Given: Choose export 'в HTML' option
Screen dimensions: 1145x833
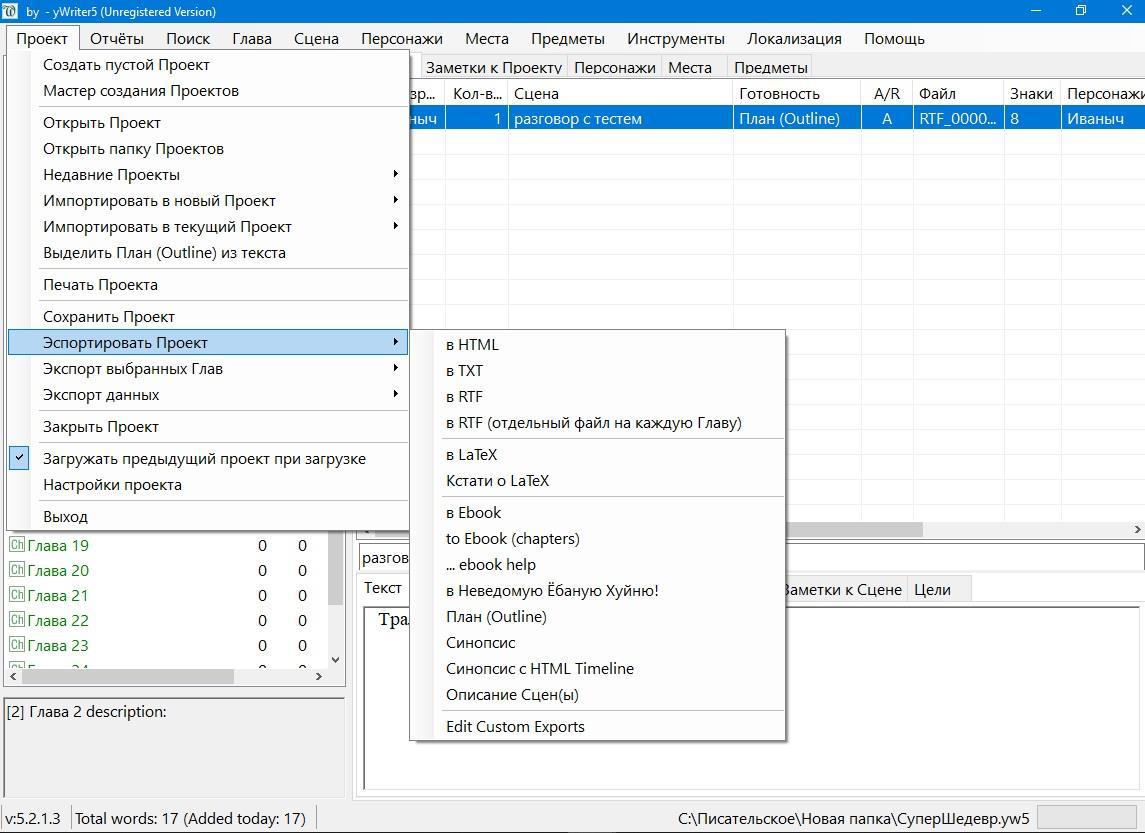Looking at the screenshot, I should (472, 345).
